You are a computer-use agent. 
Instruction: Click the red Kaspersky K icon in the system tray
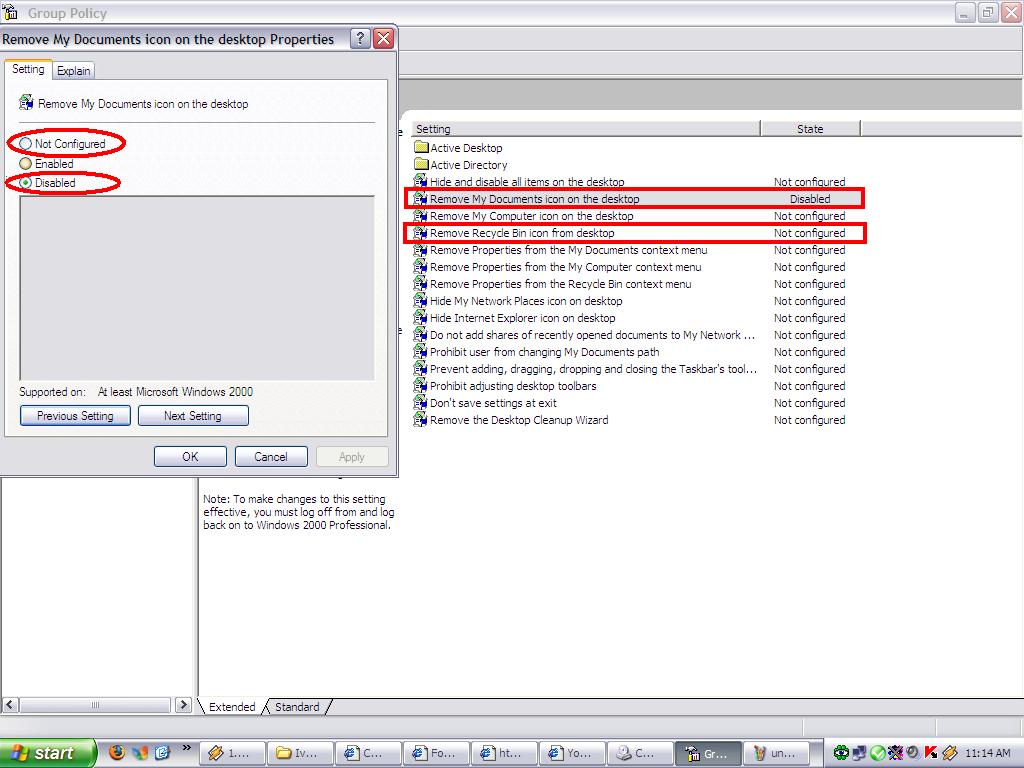pos(931,752)
